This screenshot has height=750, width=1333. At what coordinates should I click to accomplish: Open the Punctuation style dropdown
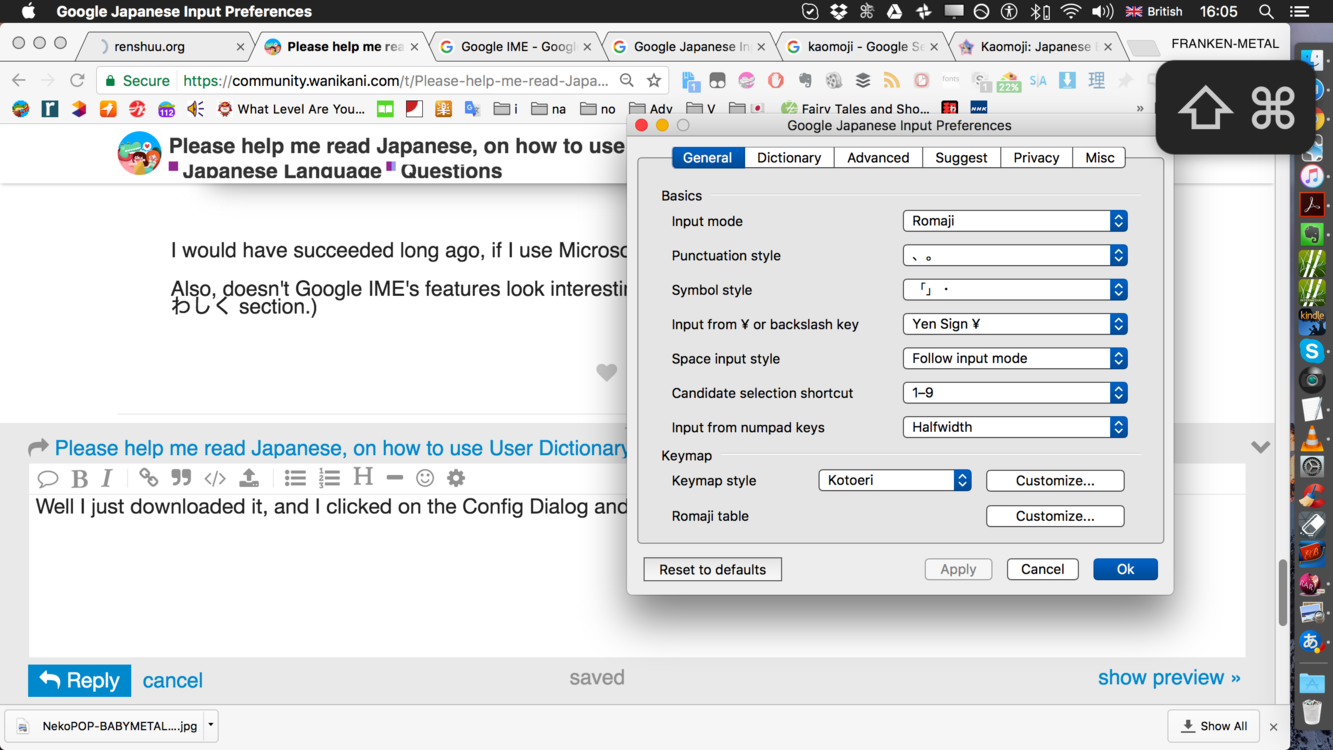[1015, 255]
